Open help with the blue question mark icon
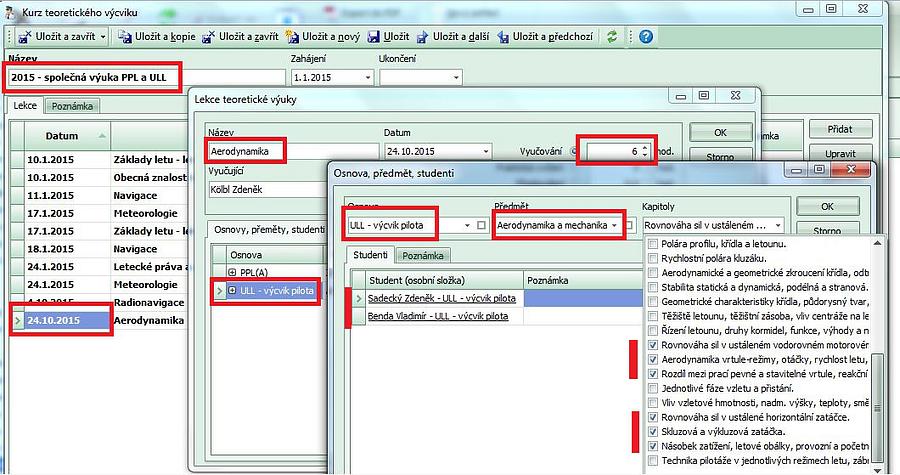 [x=646, y=37]
